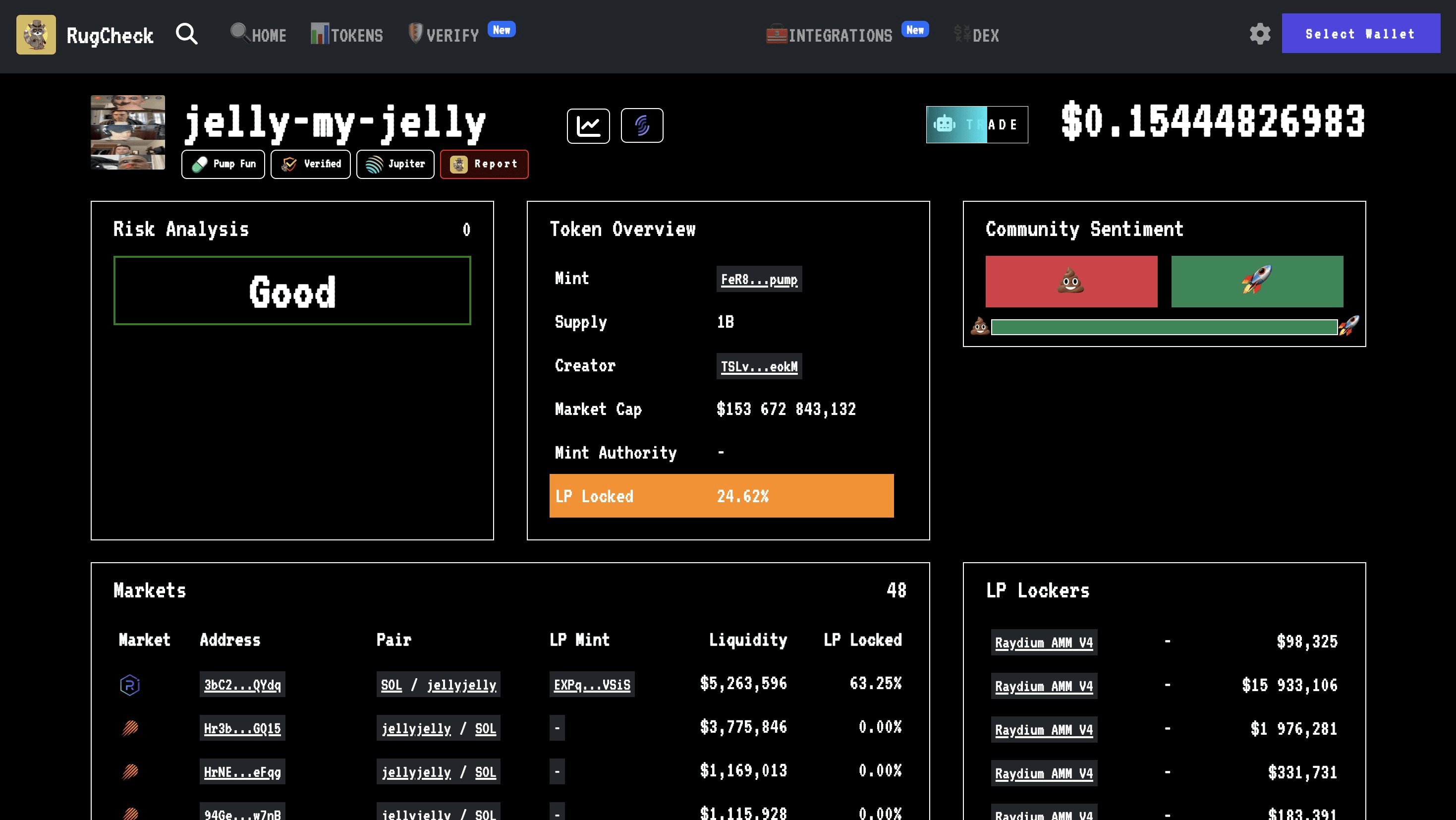Vote with the red poop sentiment button
This screenshot has width=1456, height=820.
tap(1071, 282)
